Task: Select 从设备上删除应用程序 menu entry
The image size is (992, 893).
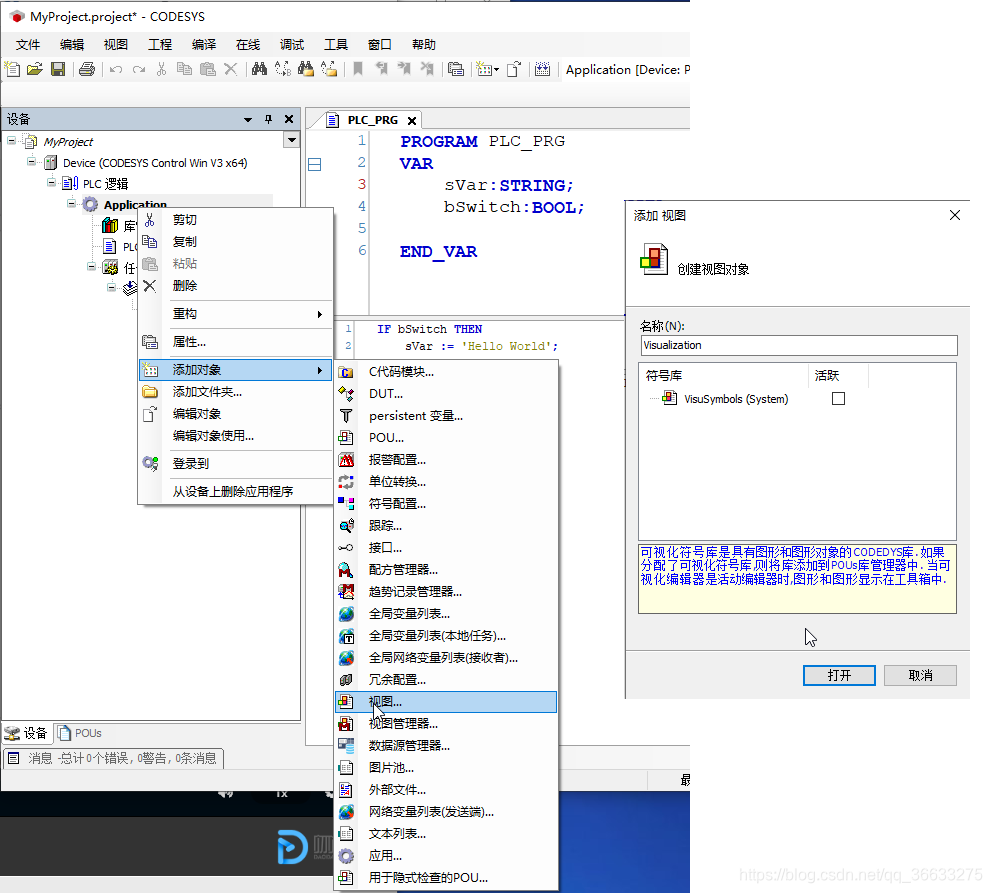Action: click(235, 491)
